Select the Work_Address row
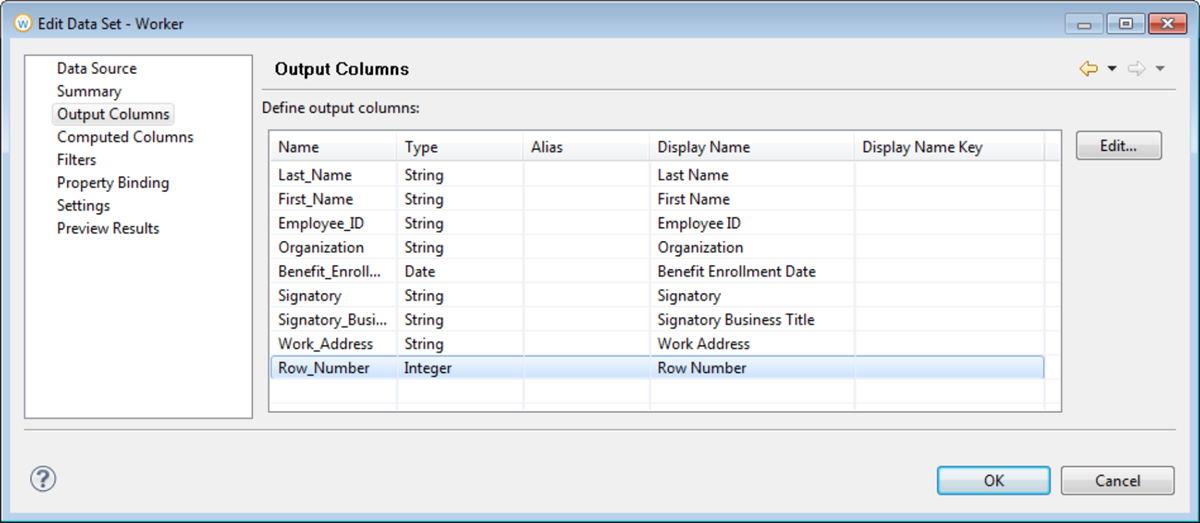 tap(657, 343)
